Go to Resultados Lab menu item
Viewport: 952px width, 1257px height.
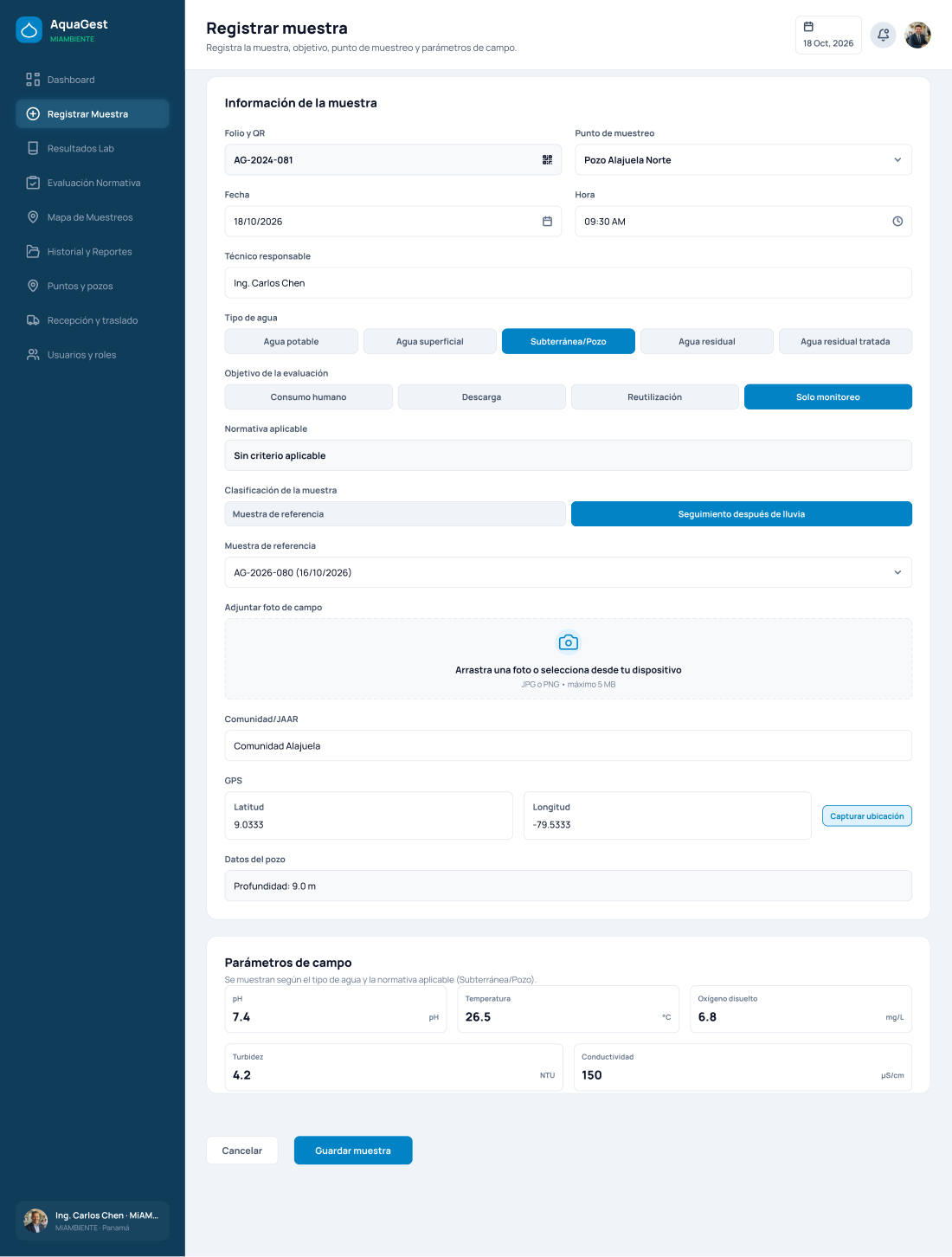(92, 148)
